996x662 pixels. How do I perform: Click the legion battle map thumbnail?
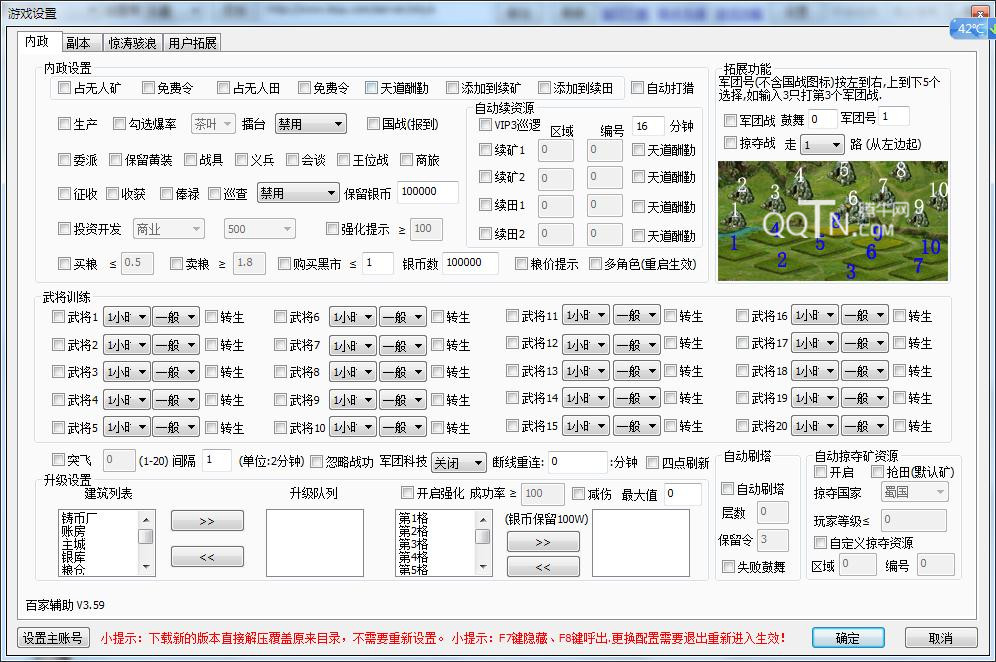pos(833,221)
